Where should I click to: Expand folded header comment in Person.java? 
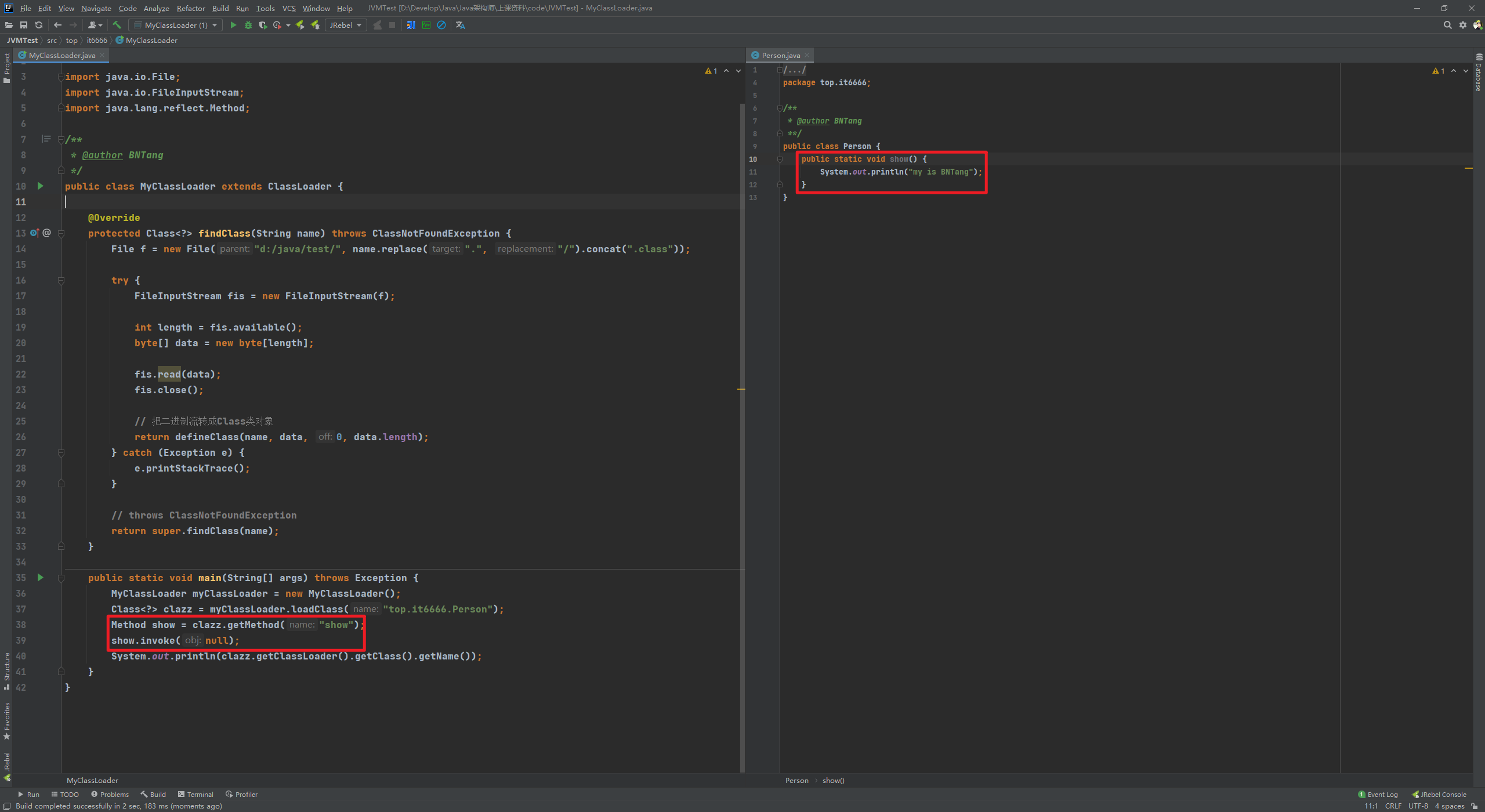coord(780,70)
